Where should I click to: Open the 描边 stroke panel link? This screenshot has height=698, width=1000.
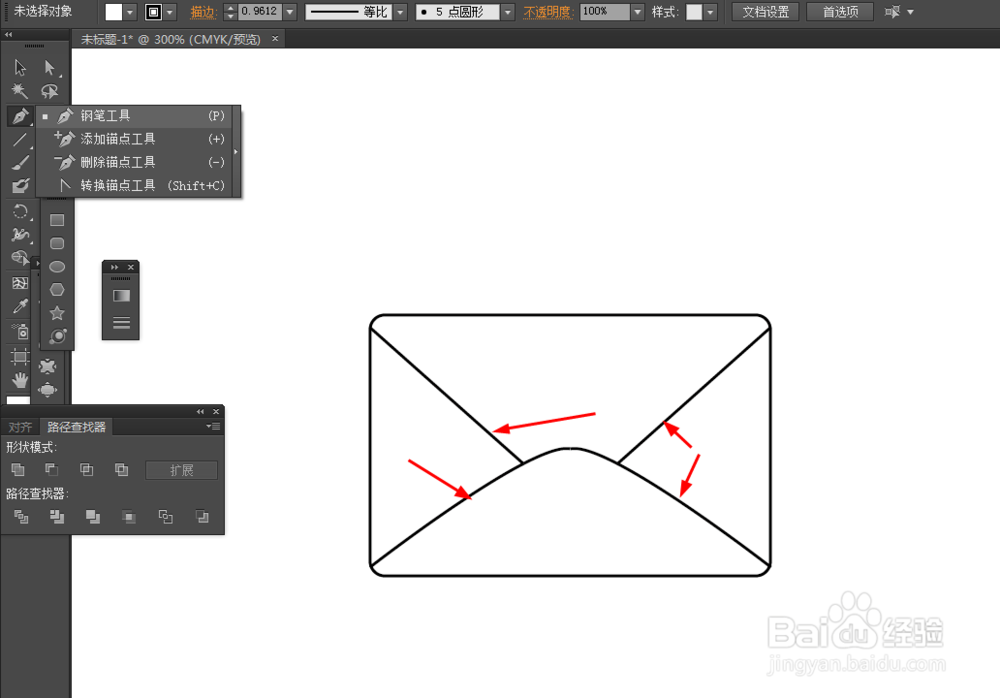click(202, 12)
